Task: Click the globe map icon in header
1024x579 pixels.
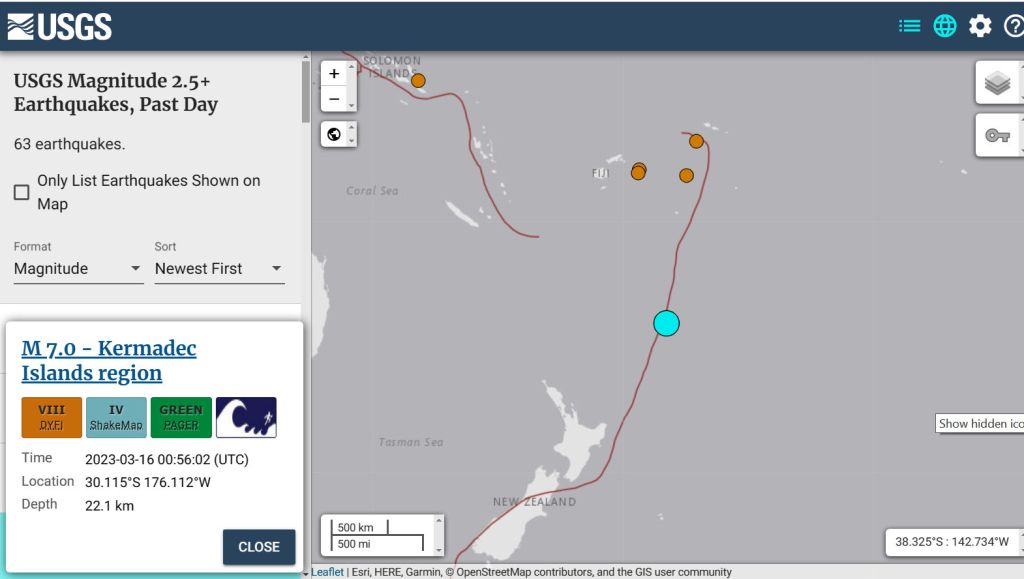Action: 945,26
